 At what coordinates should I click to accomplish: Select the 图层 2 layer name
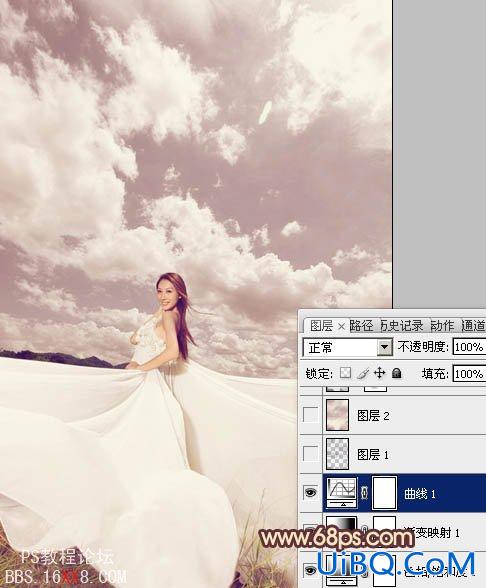pyautogui.click(x=373, y=416)
